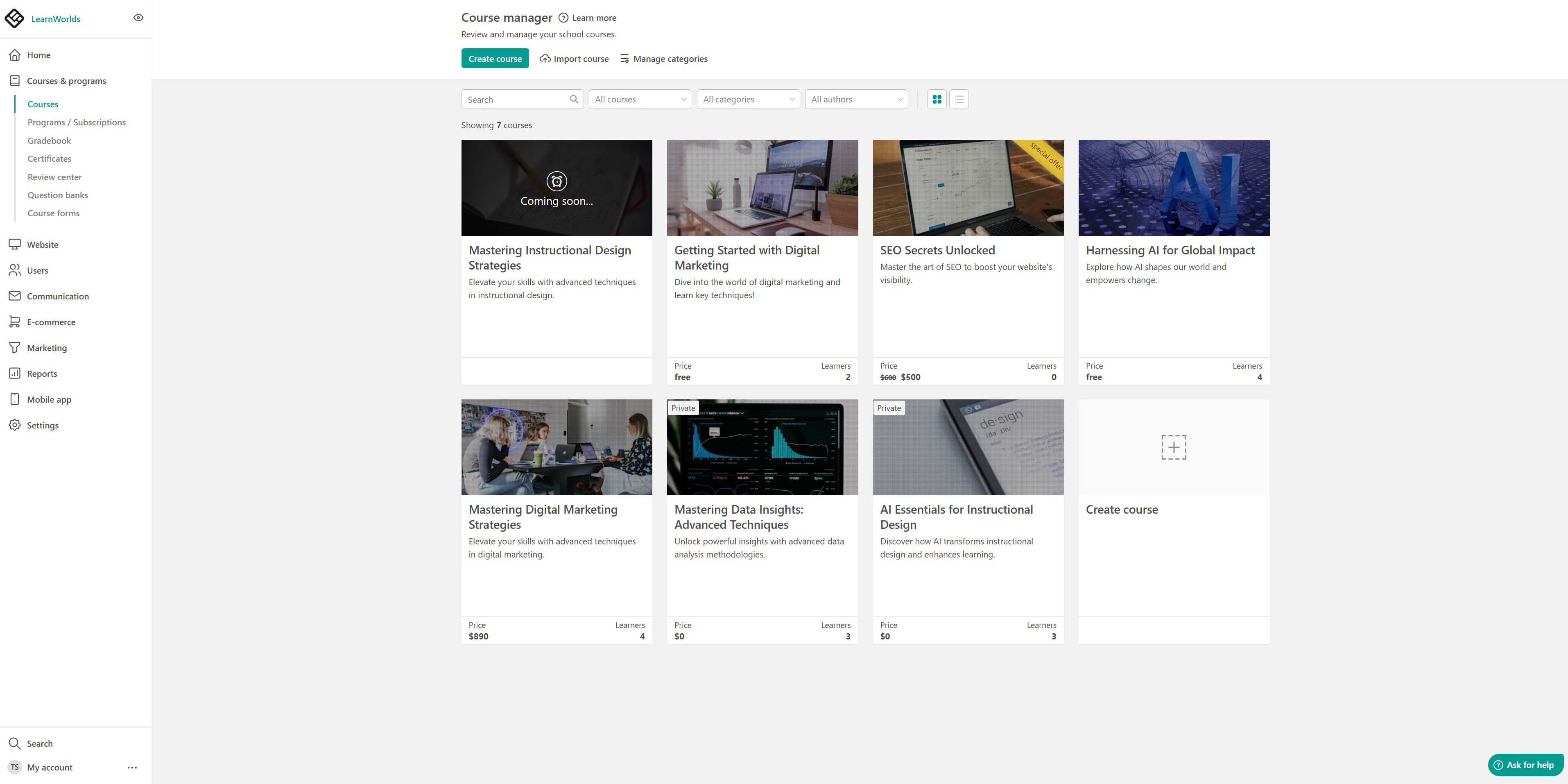Open the Gradebook submenu item
The image size is (1568, 784).
pyautogui.click(x=49, y=140)
